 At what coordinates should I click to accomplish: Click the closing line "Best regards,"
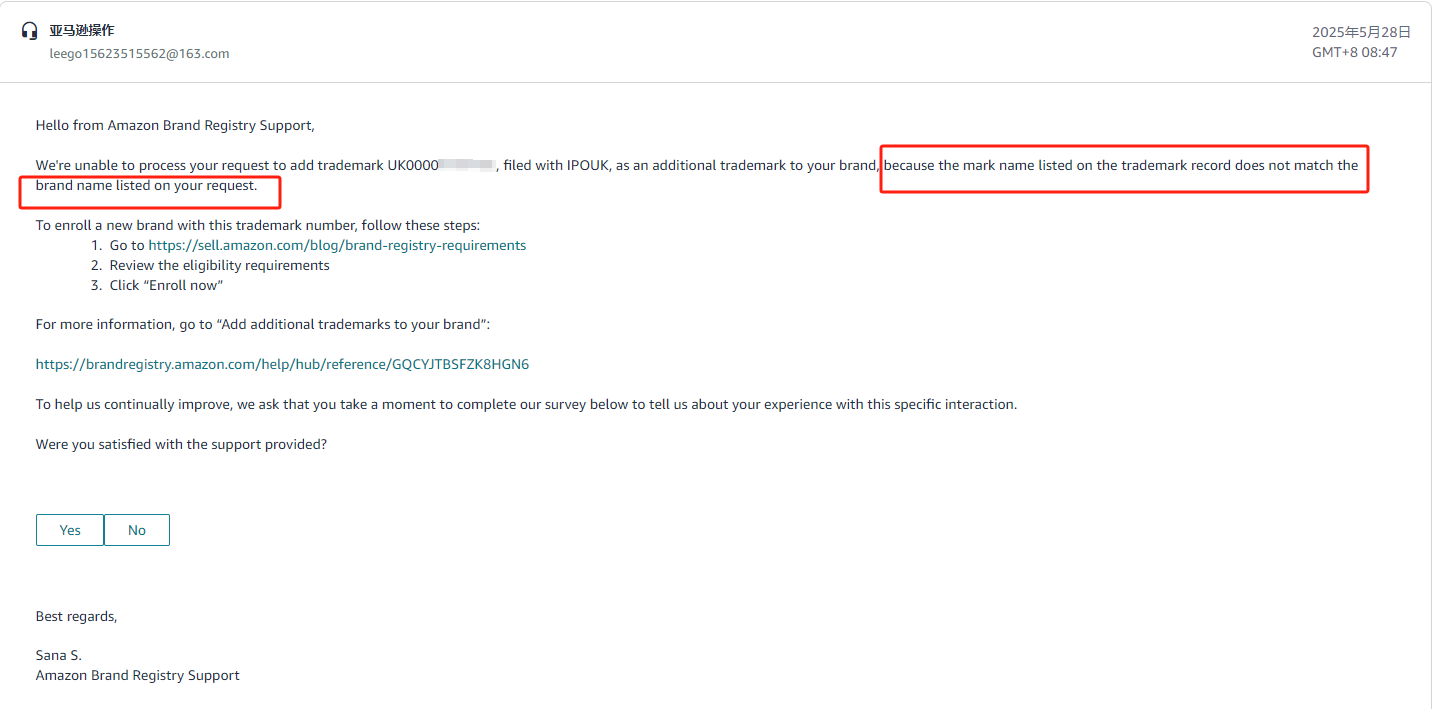(76, 616)
